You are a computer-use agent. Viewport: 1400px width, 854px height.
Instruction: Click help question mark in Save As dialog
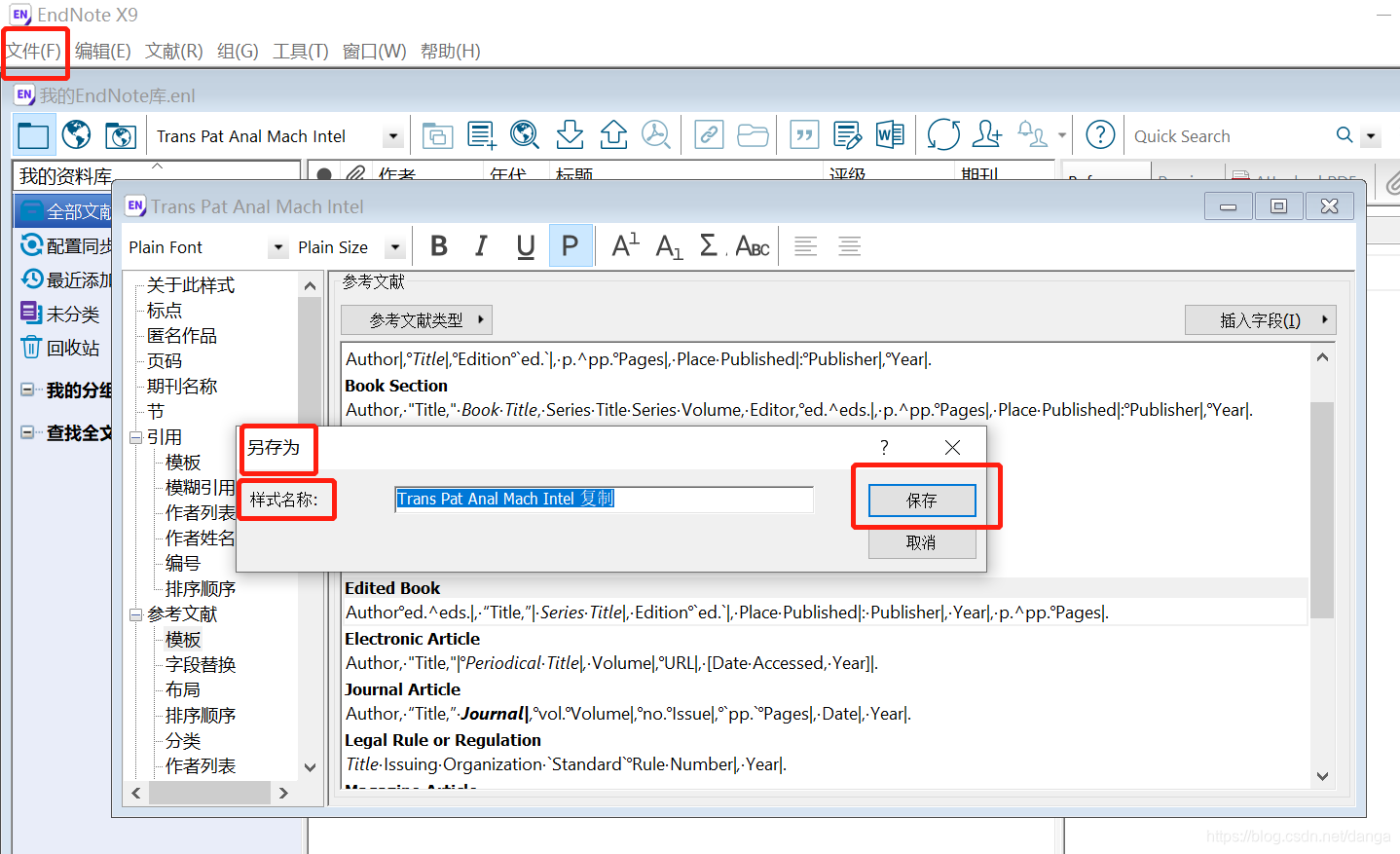(884, 447)
